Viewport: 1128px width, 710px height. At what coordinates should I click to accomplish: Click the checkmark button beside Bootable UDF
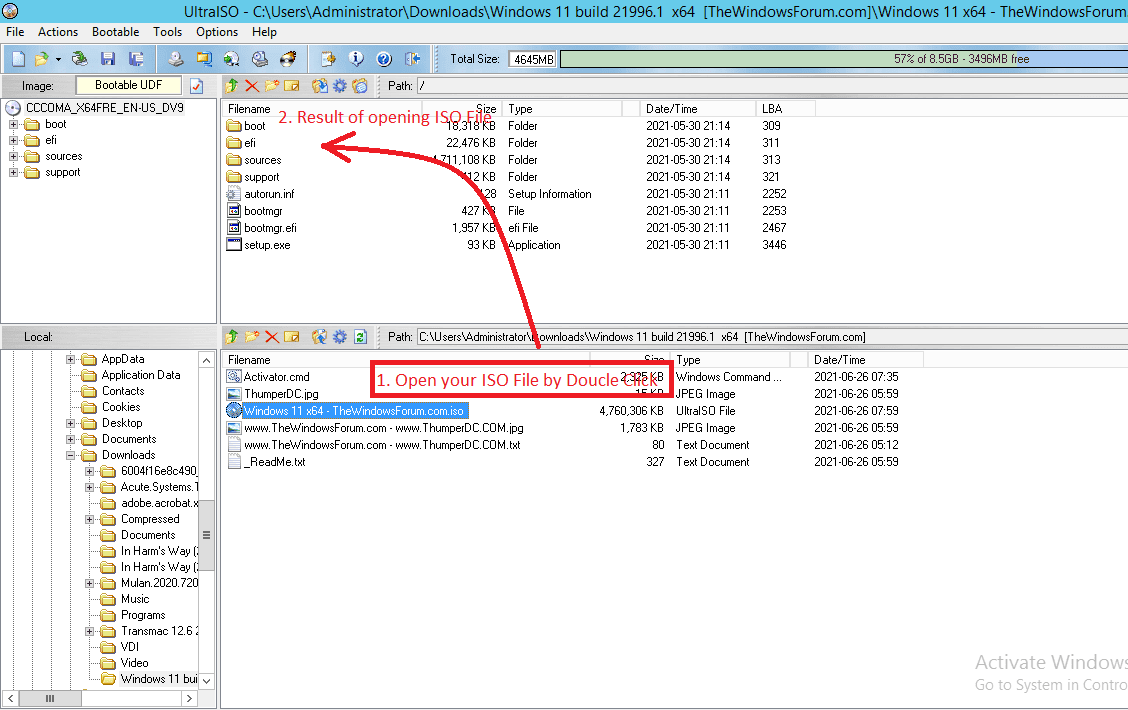(x=197, y=86)
